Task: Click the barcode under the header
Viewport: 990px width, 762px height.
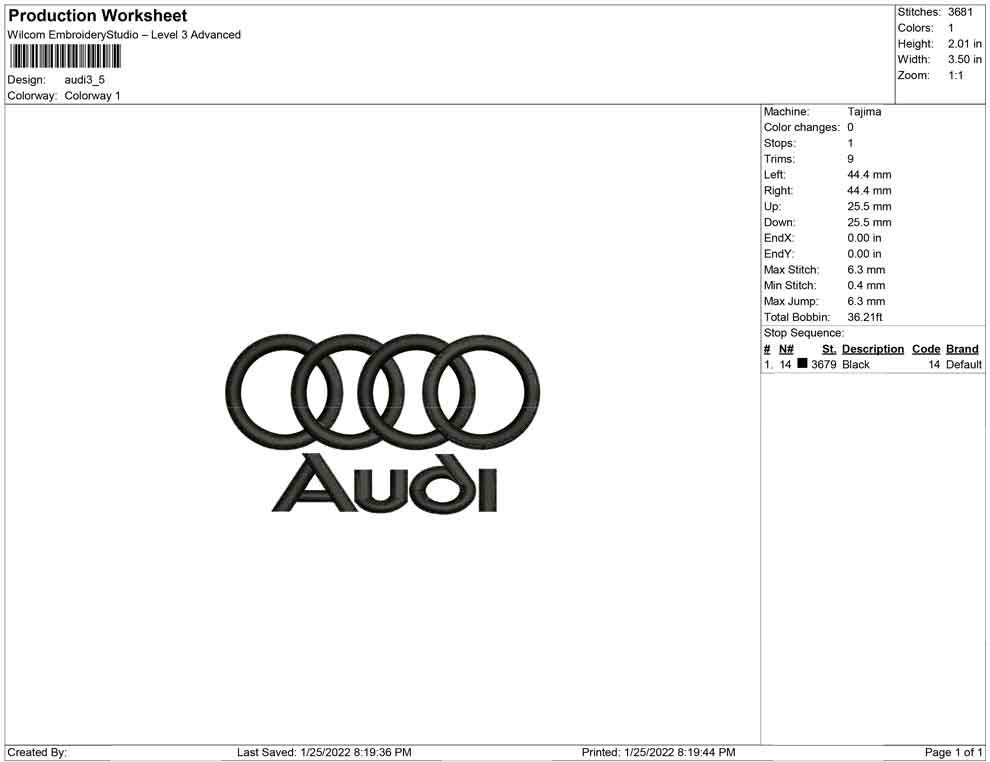Action: coord(65,57)
